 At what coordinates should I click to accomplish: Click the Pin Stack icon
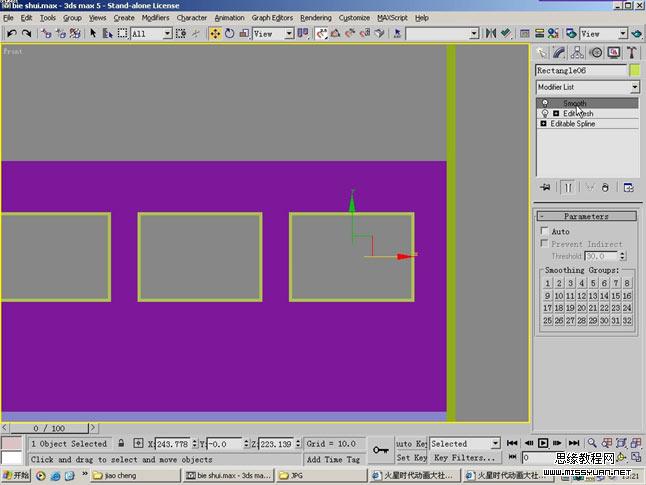pyautogui.click(x=545, y=187)
